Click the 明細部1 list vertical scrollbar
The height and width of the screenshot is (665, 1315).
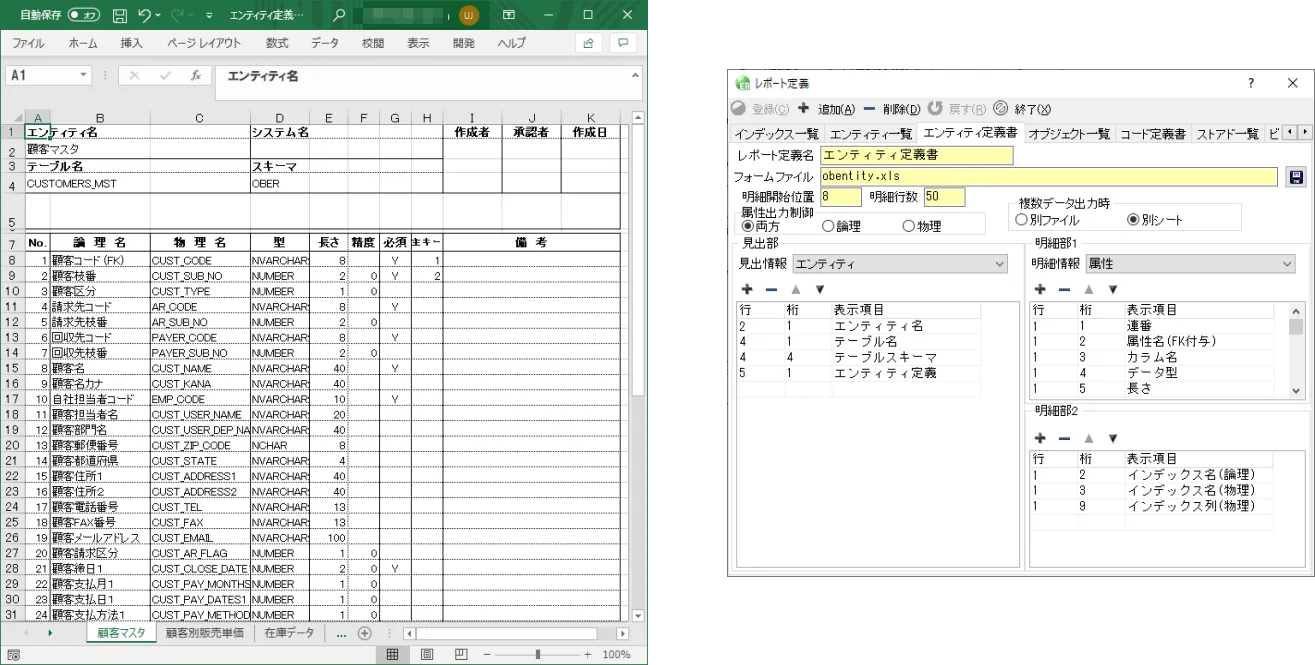pos(1296,350)
